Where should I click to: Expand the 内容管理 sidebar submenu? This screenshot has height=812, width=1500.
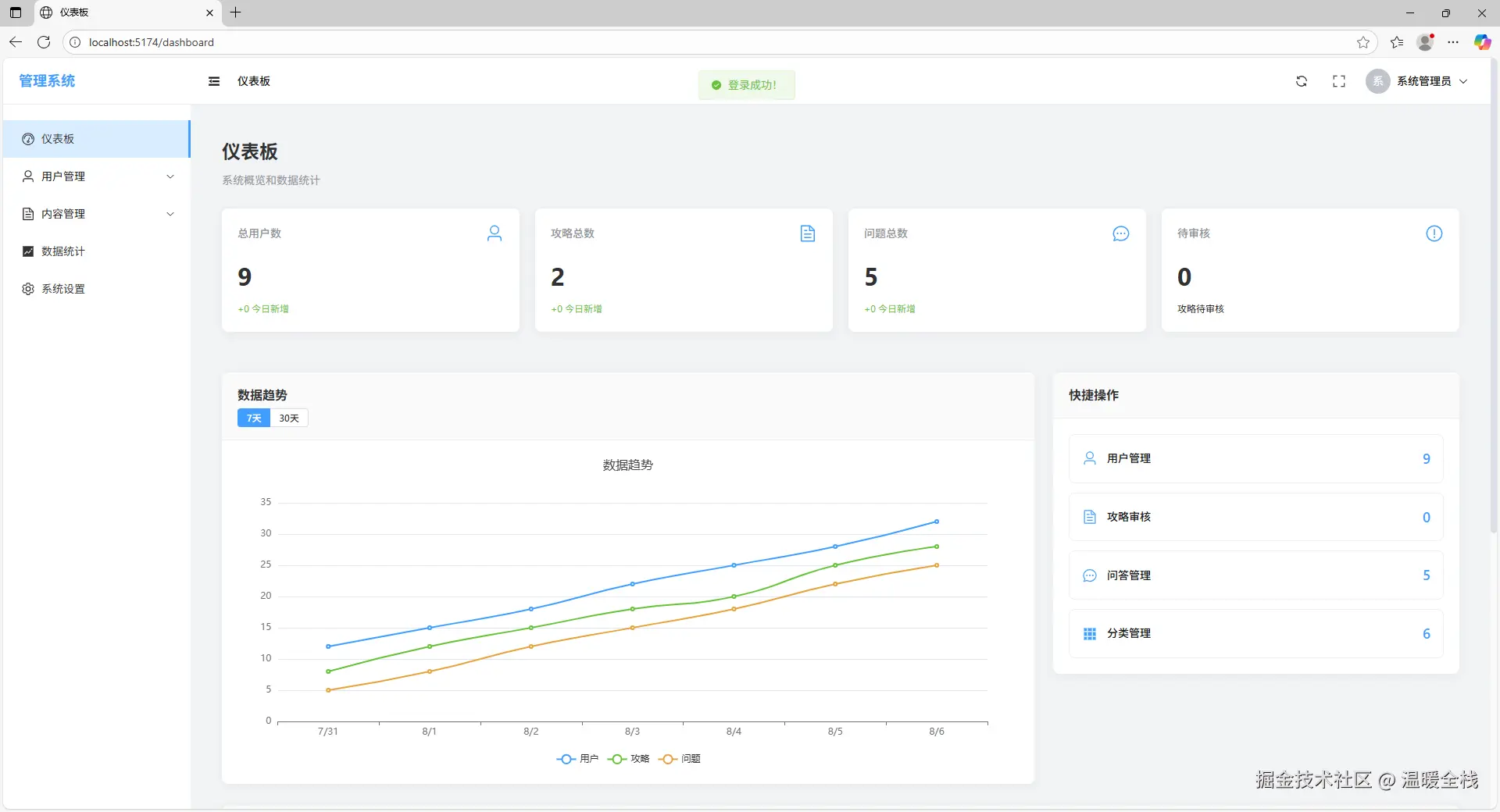point(97,214)
